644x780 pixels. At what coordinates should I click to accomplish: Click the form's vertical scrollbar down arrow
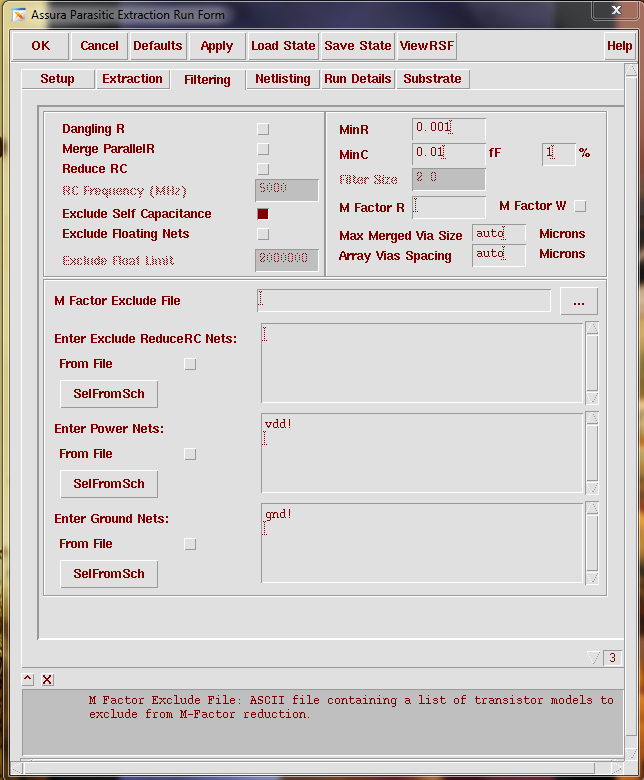[631, 754]
